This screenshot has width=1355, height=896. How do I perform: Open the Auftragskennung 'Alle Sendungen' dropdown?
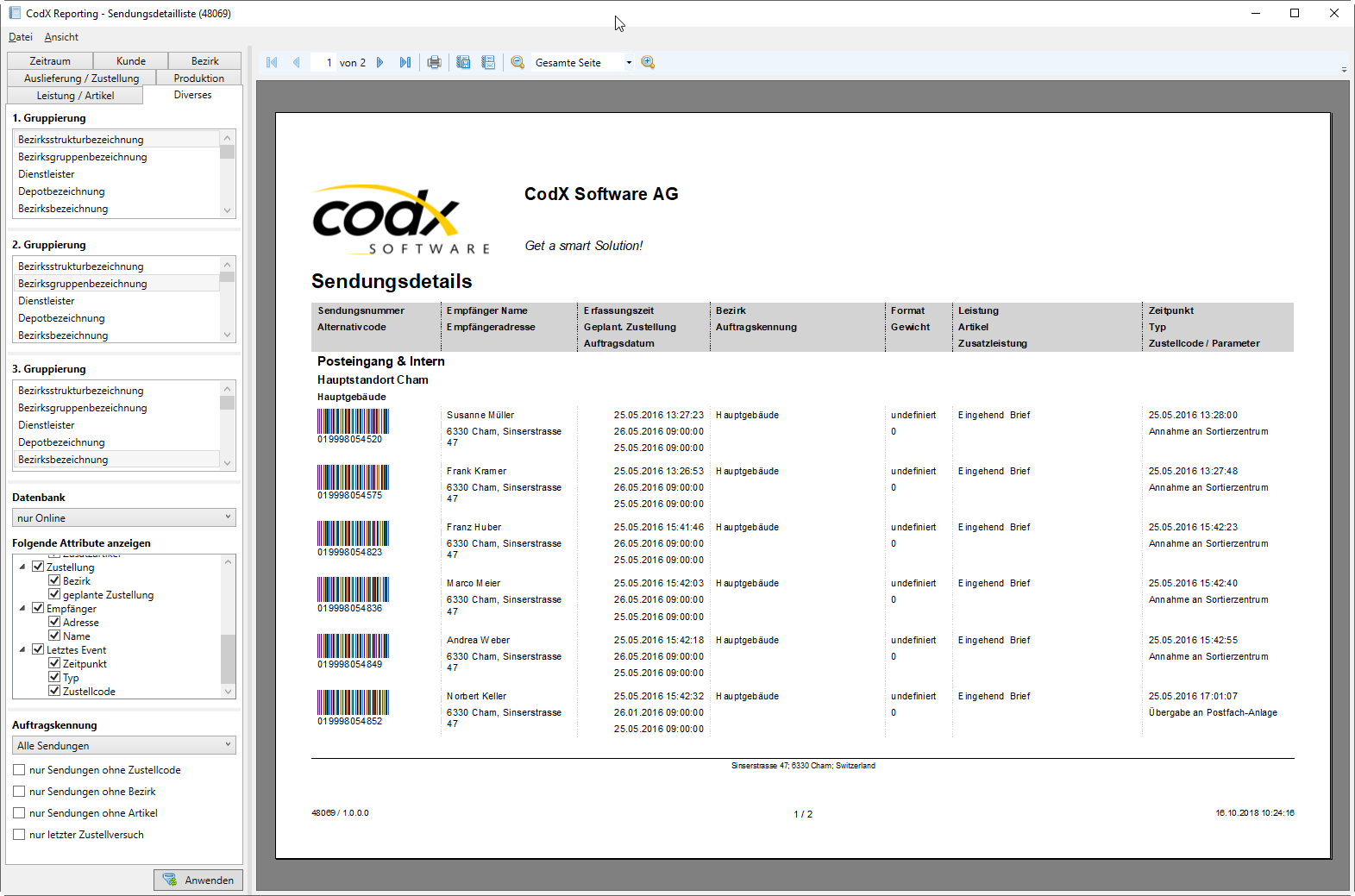click(x=124, y=745)
